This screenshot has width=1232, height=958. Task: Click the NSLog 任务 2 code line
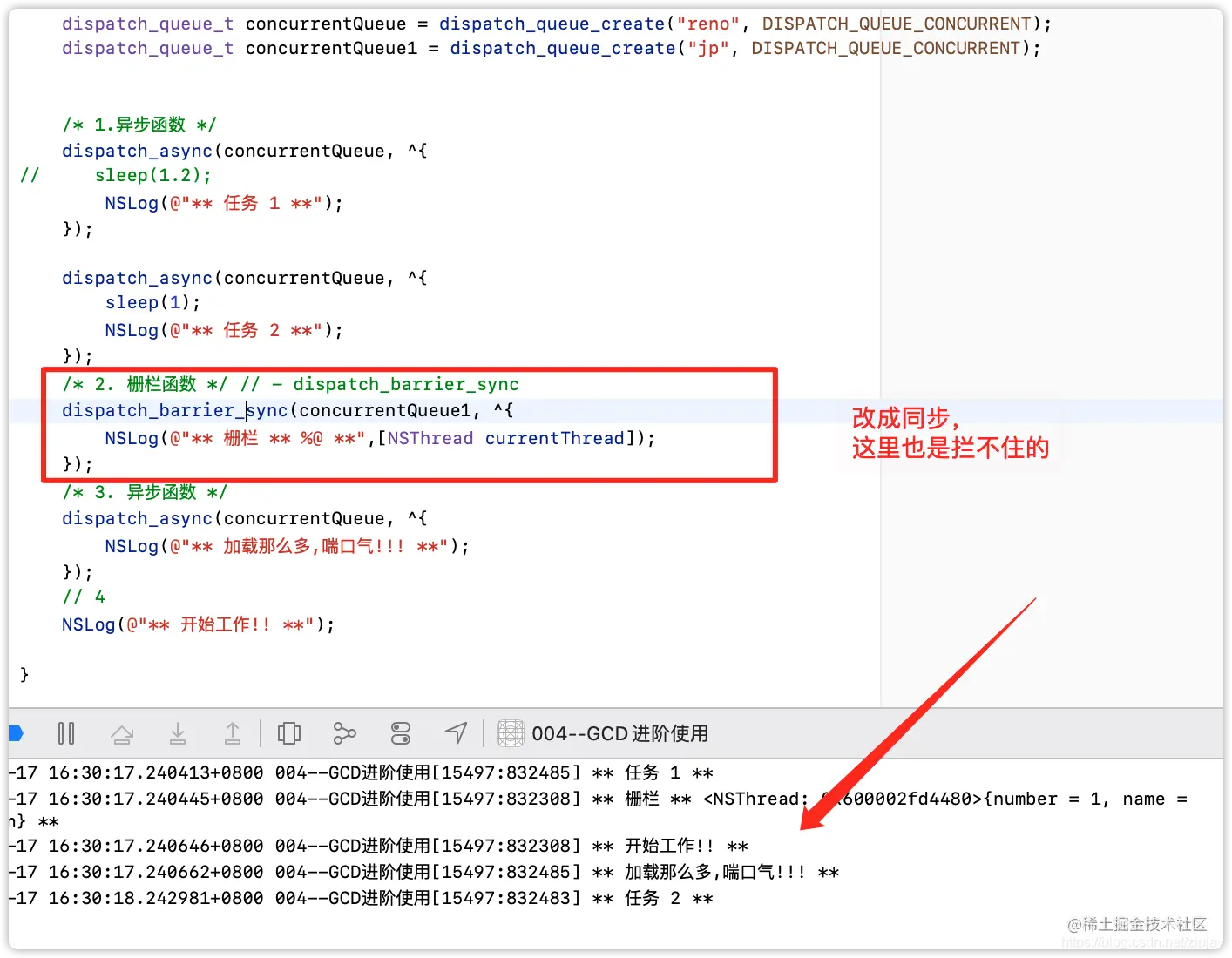point(224,330)
